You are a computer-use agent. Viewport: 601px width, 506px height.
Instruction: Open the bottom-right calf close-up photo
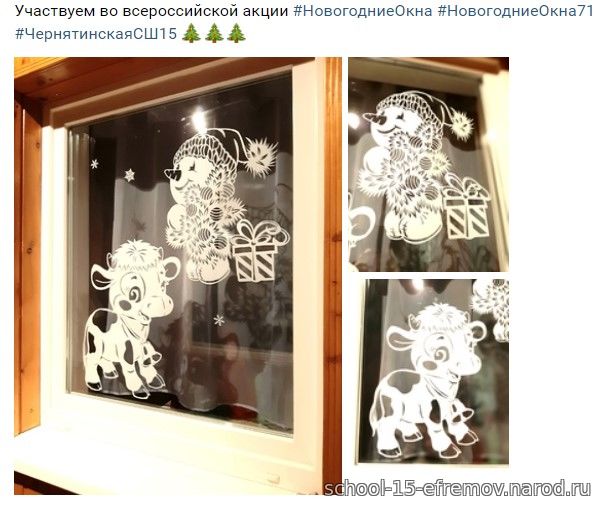coord(434,372)
